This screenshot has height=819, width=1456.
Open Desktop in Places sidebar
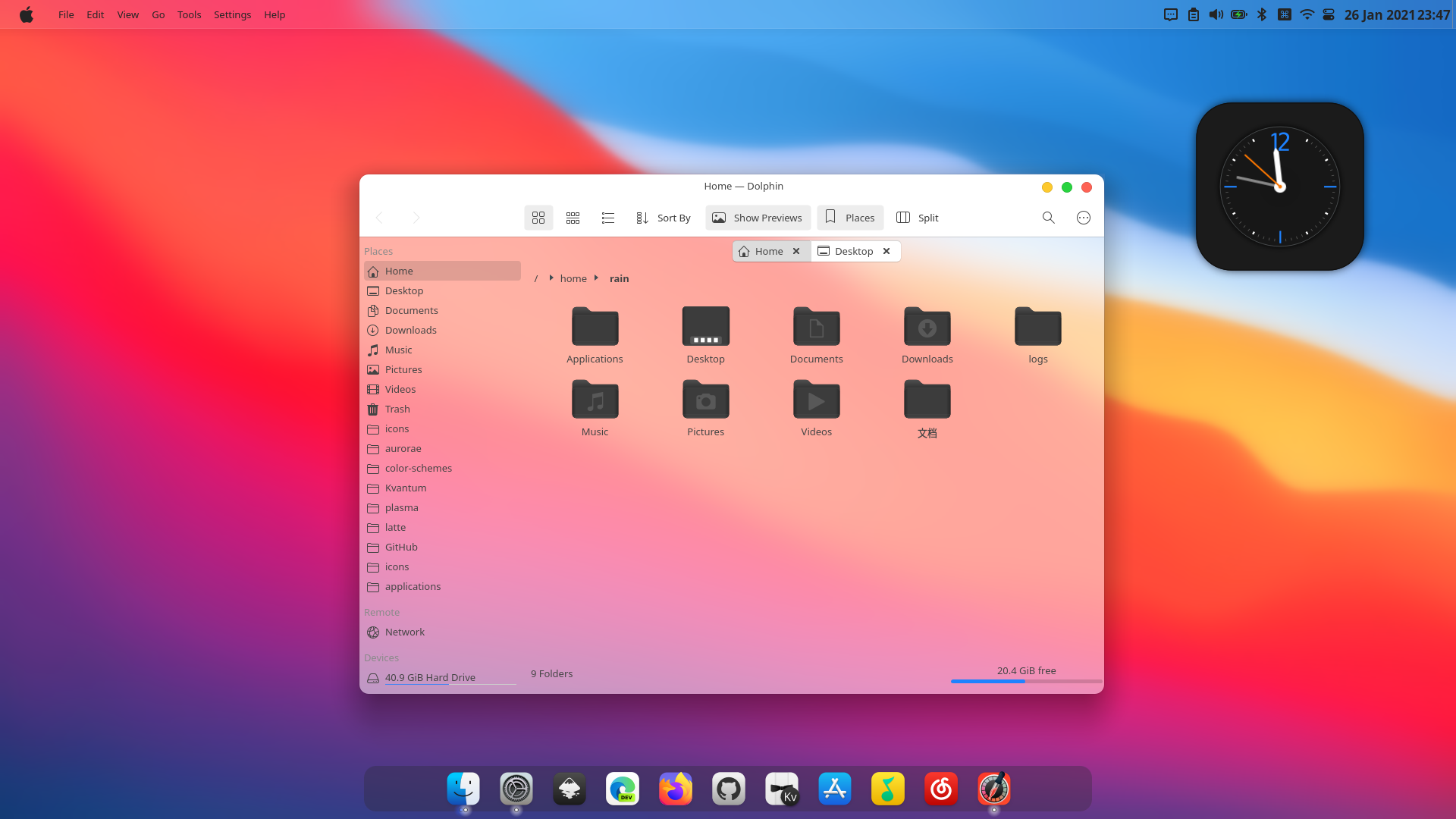pyautogui.click(x=442, y=290)
